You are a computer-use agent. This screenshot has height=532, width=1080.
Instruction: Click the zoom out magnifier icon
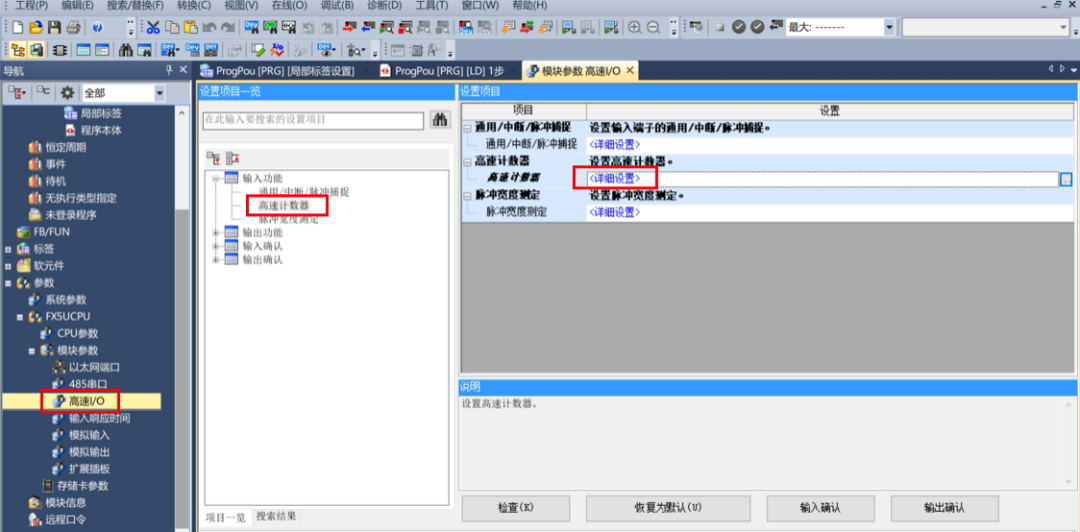pyautogui.click(x=653, y=27)
